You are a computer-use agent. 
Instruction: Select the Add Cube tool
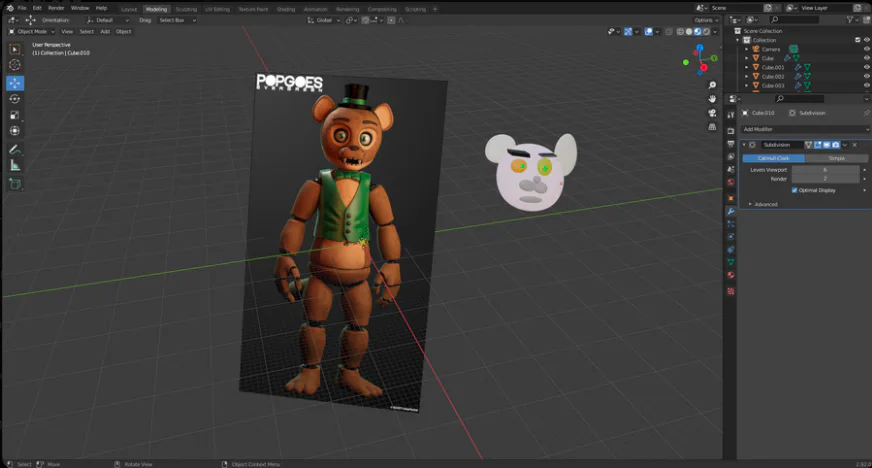[15, 184]
